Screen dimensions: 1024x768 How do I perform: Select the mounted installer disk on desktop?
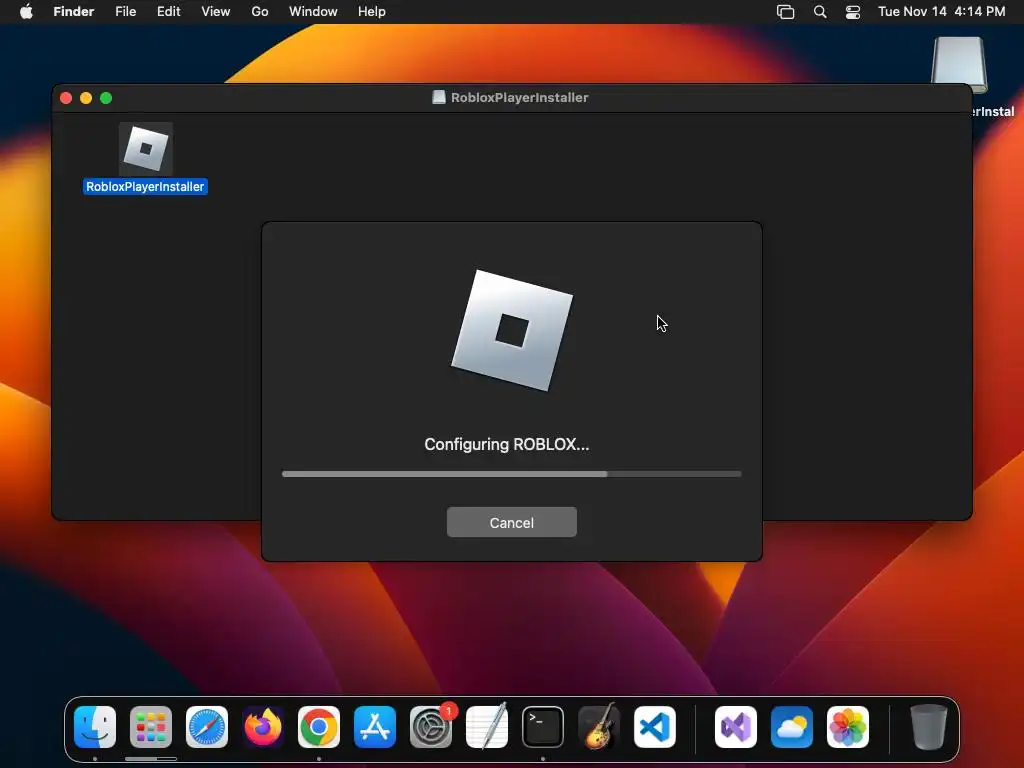point(959,65)
